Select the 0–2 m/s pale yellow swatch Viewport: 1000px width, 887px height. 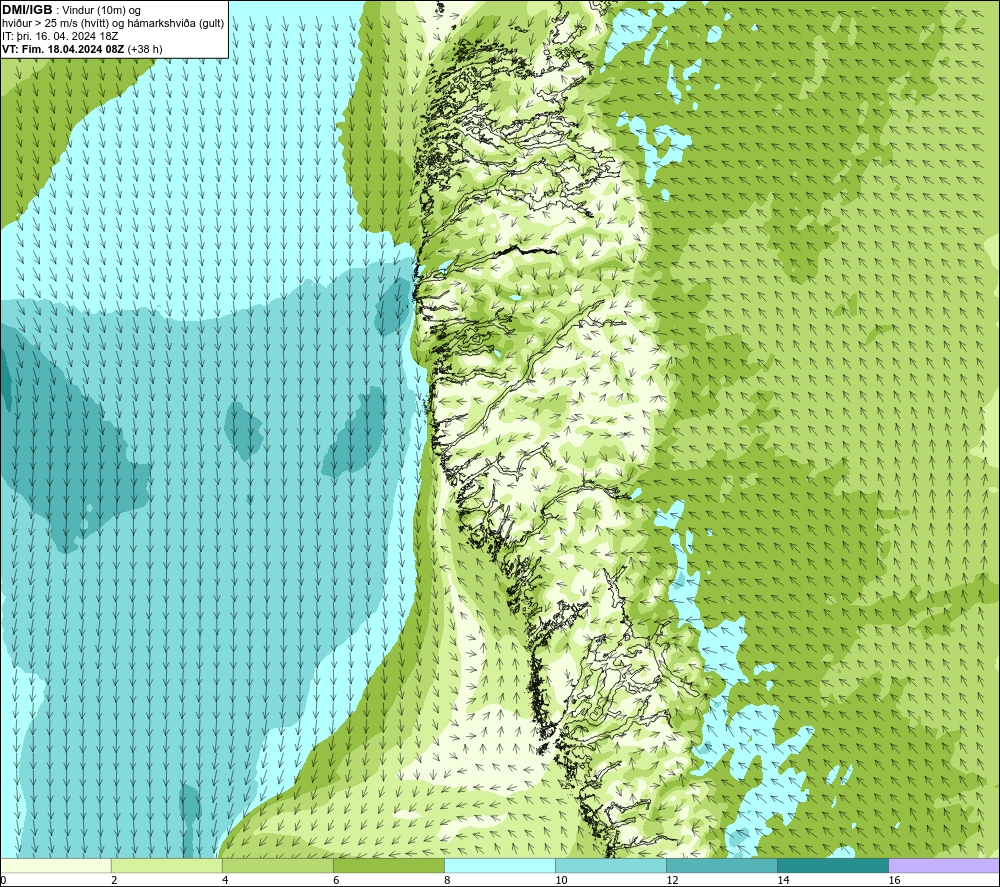[56, 866]
